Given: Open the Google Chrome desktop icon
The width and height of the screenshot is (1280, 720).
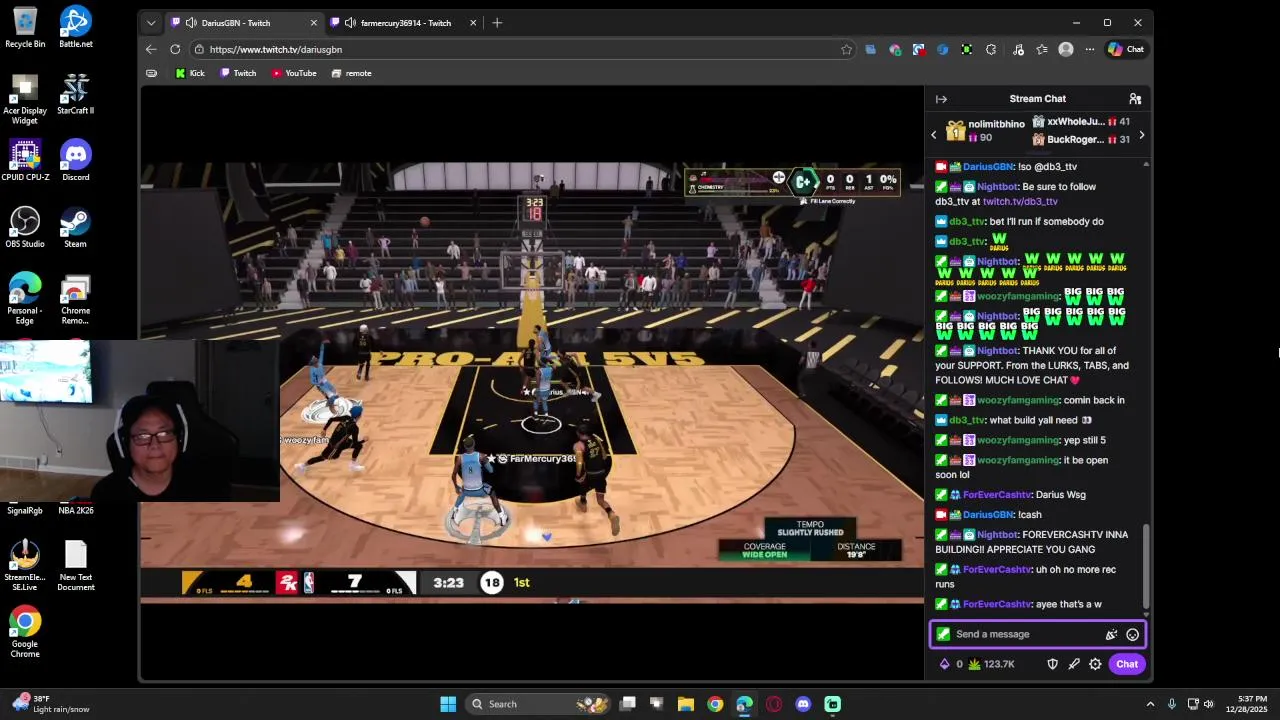Looking at the screenshot, I should [25, 633].
